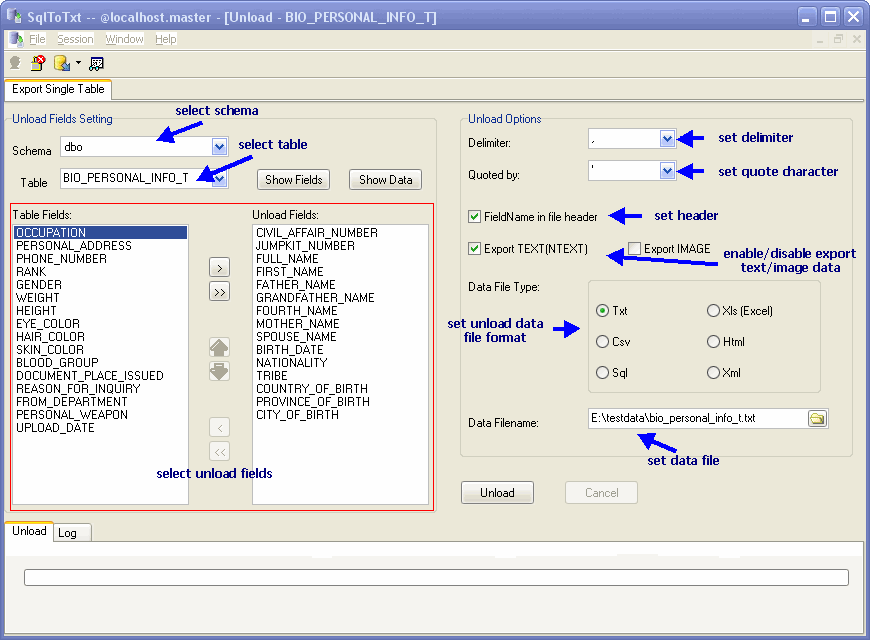Switch to the Unload bottom tab
870x640 pixels.
tap(29, 531)
